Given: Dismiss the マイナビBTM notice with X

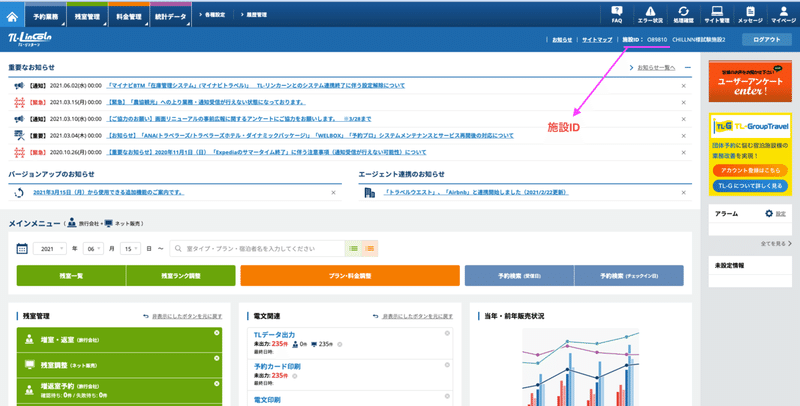Looking at the screenshot, I should pyautogui.click(x=683, y=87).
